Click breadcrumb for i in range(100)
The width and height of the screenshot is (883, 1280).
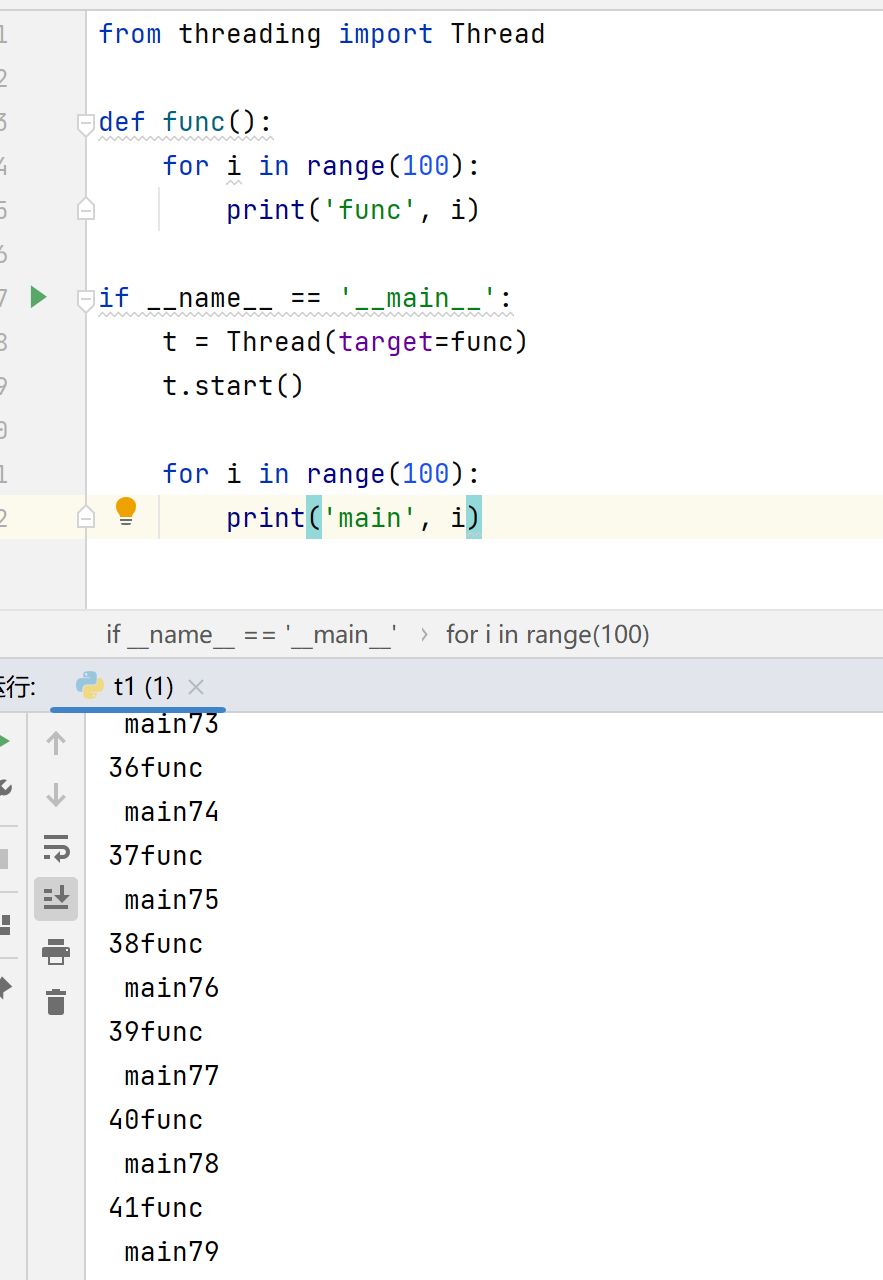tap(547, 635)
